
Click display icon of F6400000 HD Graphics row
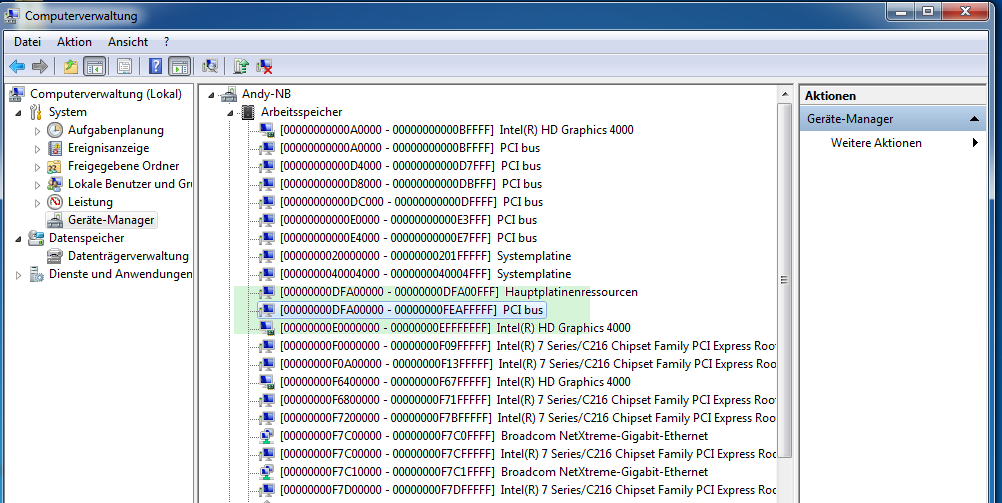pyautogui.click(x=266, y=382)
